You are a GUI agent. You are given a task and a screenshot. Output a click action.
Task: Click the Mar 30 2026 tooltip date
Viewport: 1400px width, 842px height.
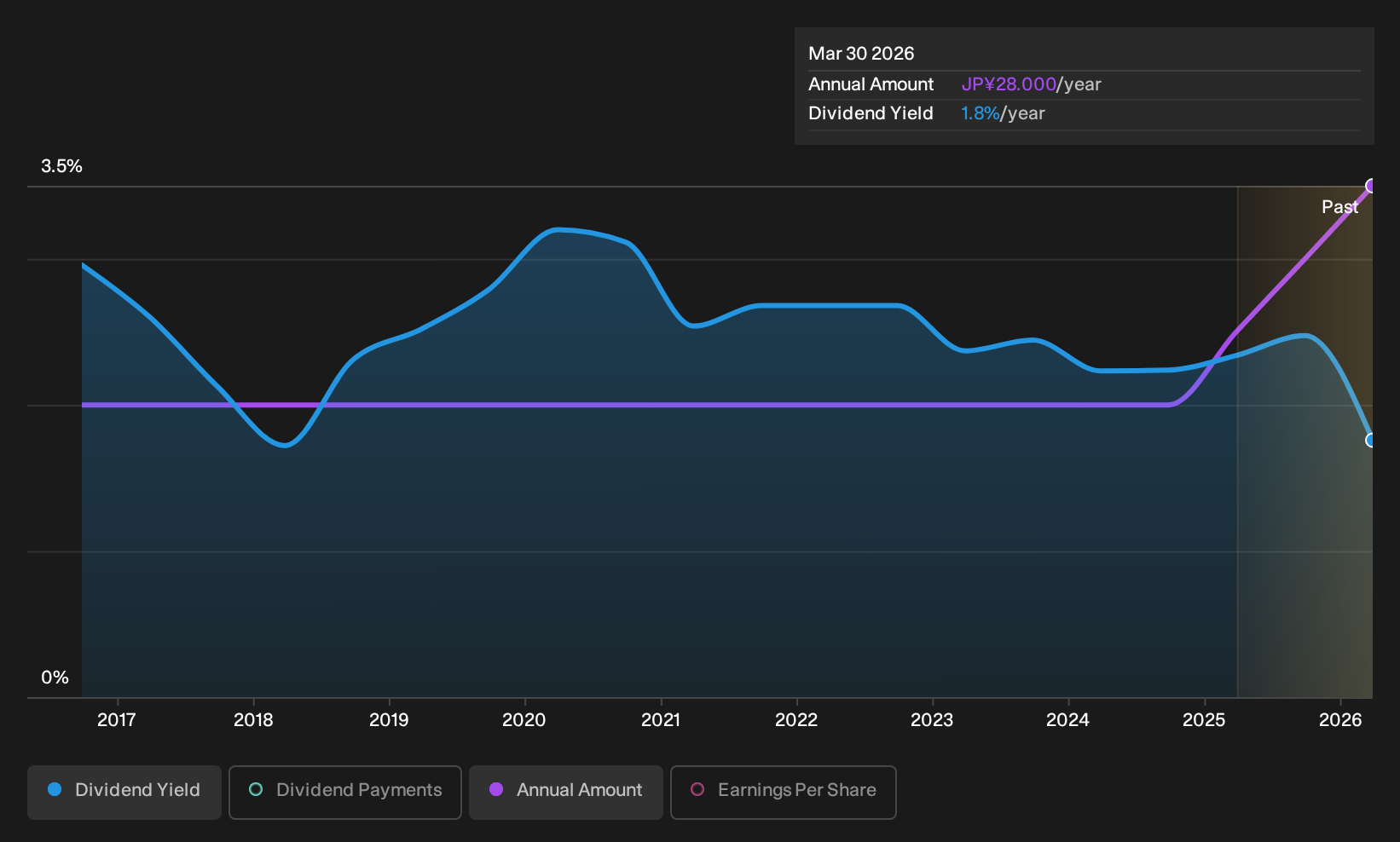coord(861,54)
